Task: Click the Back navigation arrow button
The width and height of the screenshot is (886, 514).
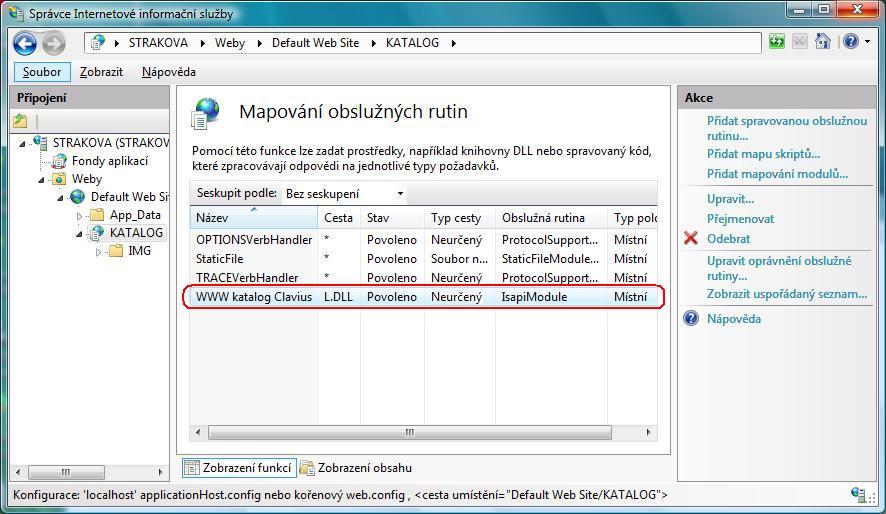Action: (25, 43)
